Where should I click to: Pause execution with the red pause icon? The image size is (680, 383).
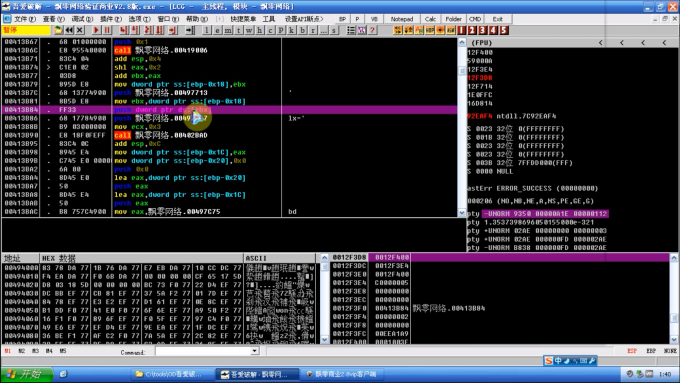(107, 30)
